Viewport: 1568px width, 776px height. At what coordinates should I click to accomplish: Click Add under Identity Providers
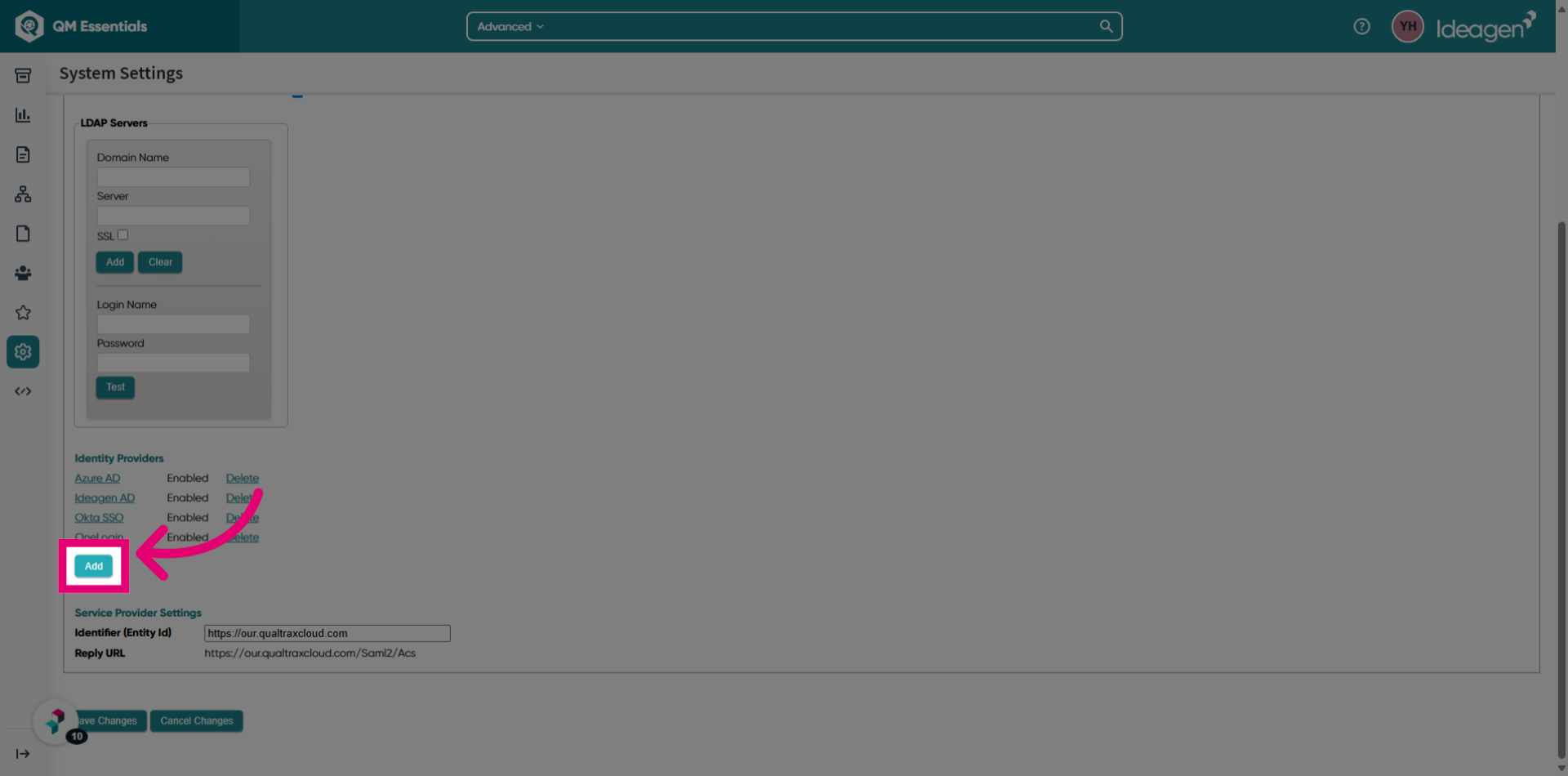coord(94,566)
